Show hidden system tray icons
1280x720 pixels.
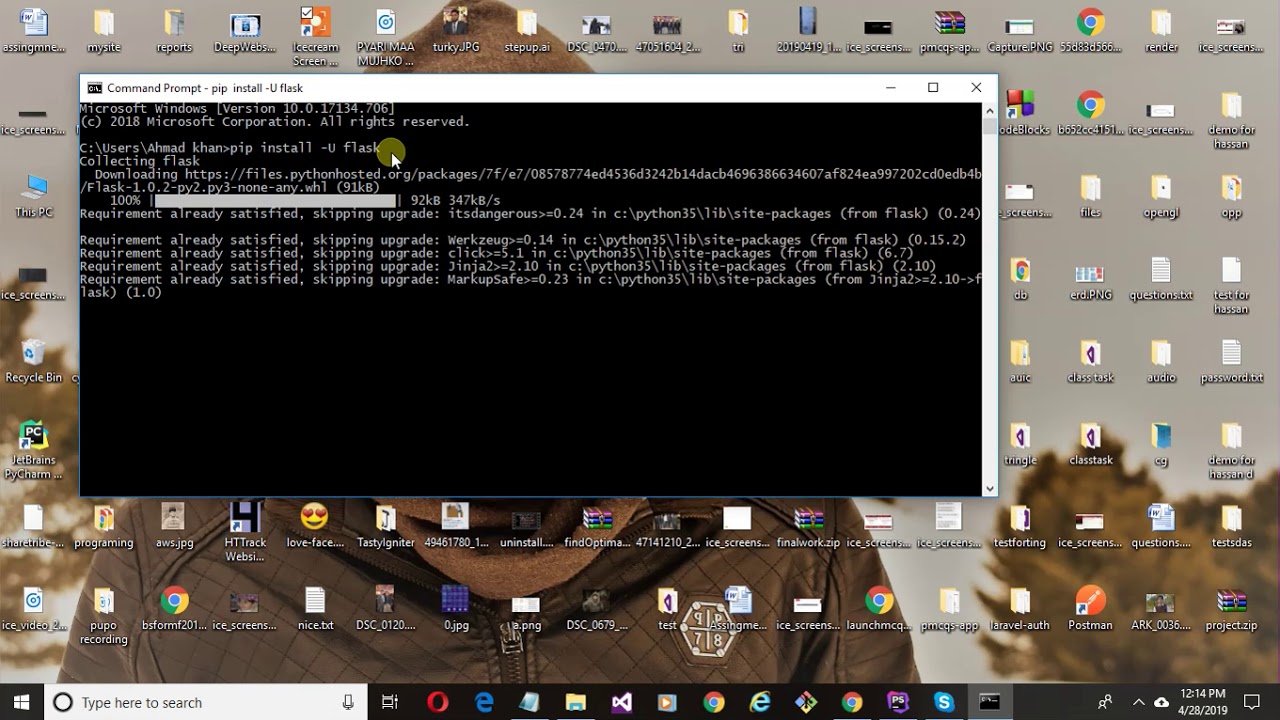click(1138, 702)
